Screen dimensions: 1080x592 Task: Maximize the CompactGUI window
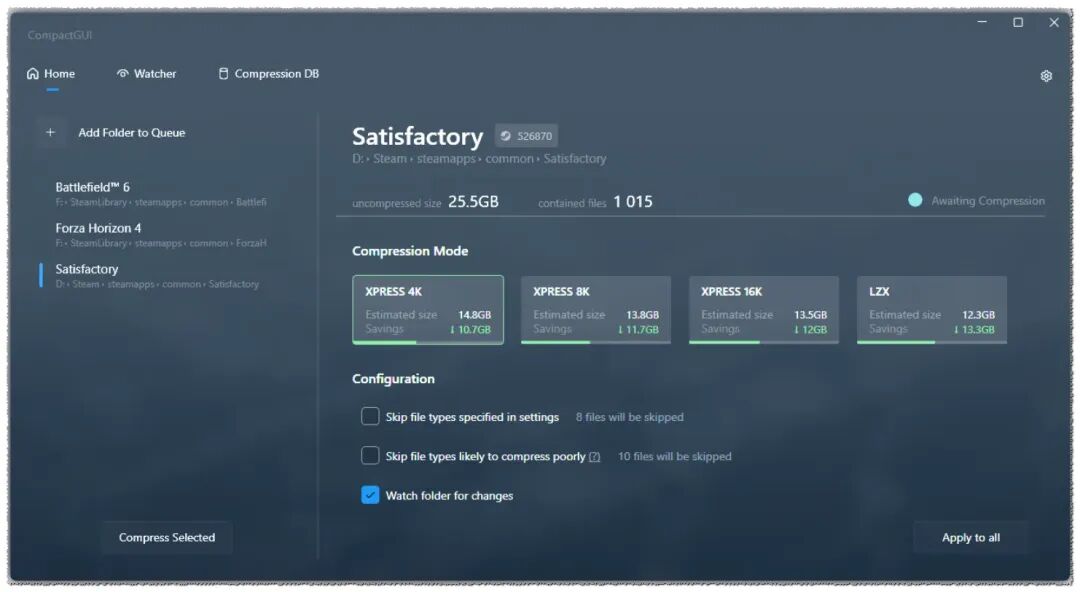[x=1017, y=22]
